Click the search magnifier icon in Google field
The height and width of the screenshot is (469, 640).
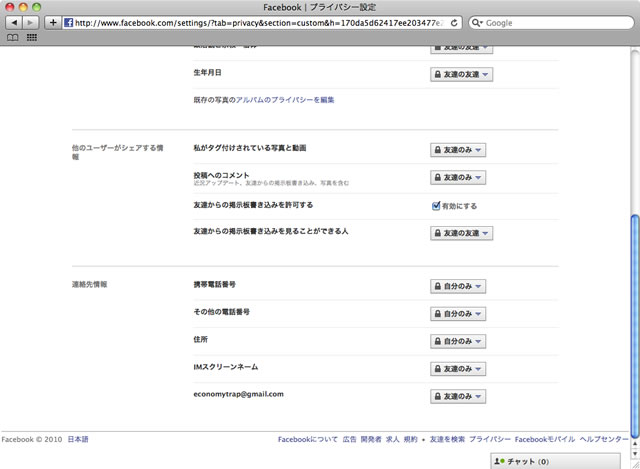[477, 23]
